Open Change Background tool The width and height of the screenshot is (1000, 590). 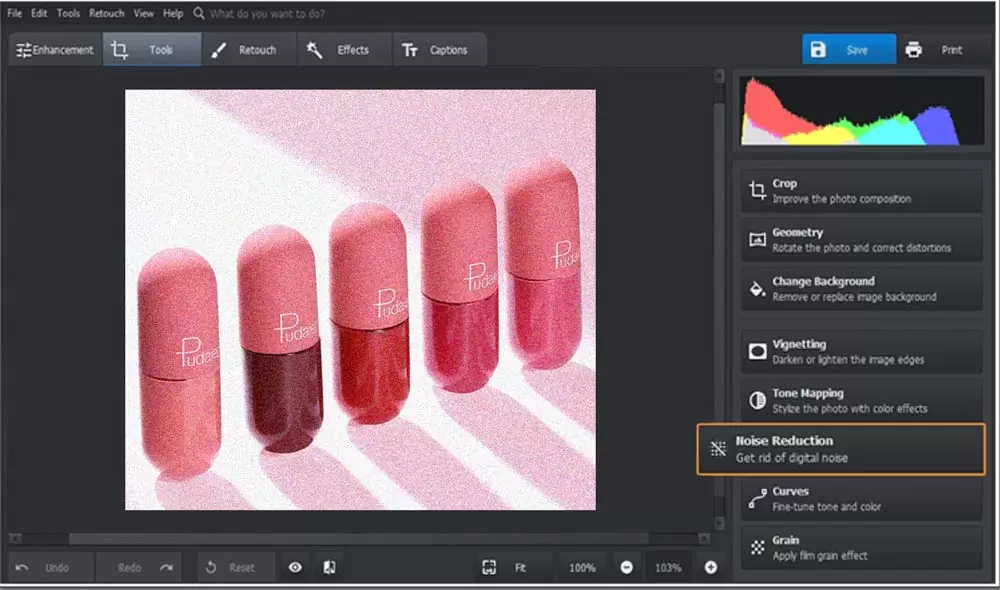[x=861, y=289]
